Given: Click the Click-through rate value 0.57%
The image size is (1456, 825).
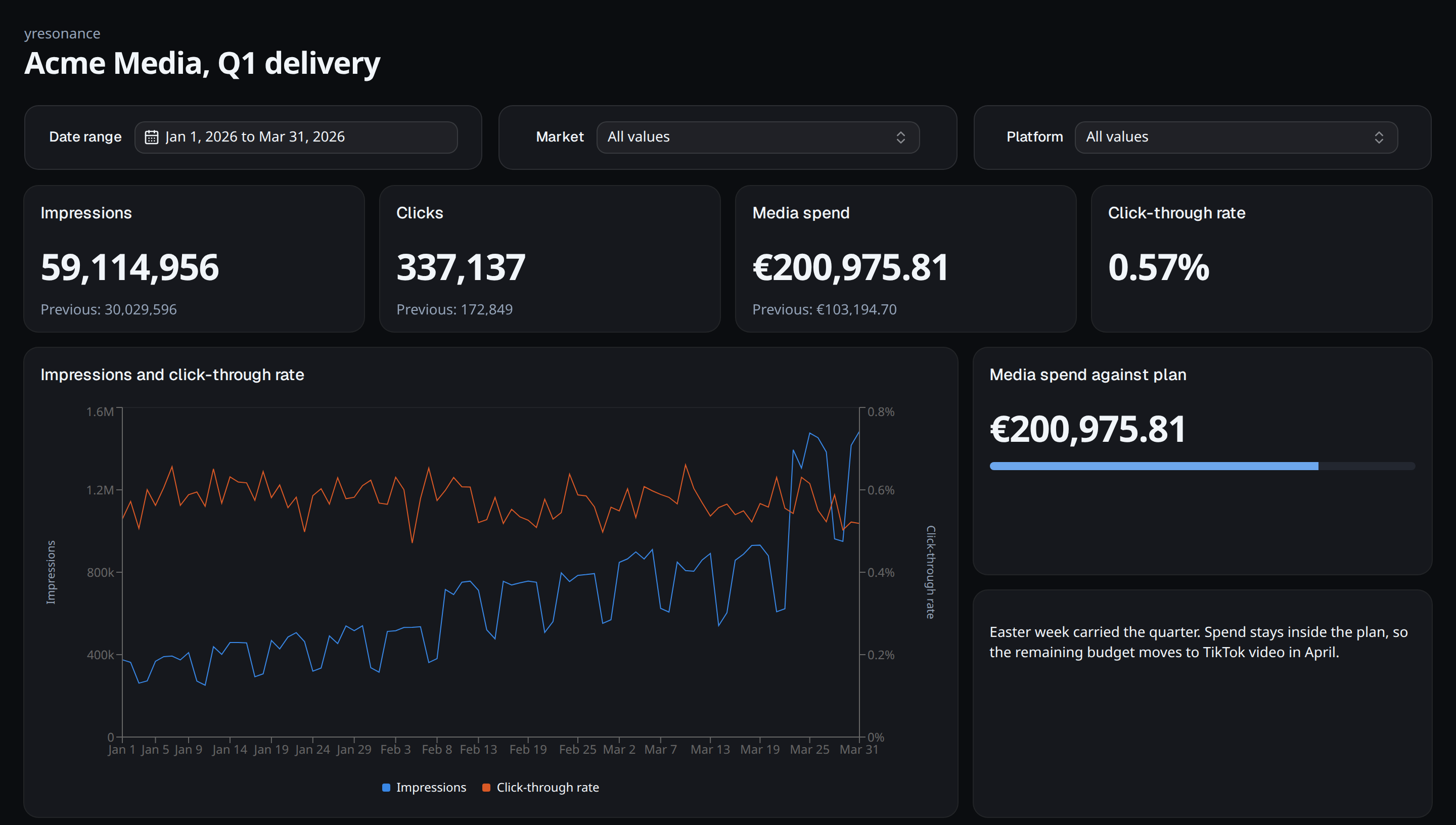Looking at the screenshot, I should (1158, 267).
